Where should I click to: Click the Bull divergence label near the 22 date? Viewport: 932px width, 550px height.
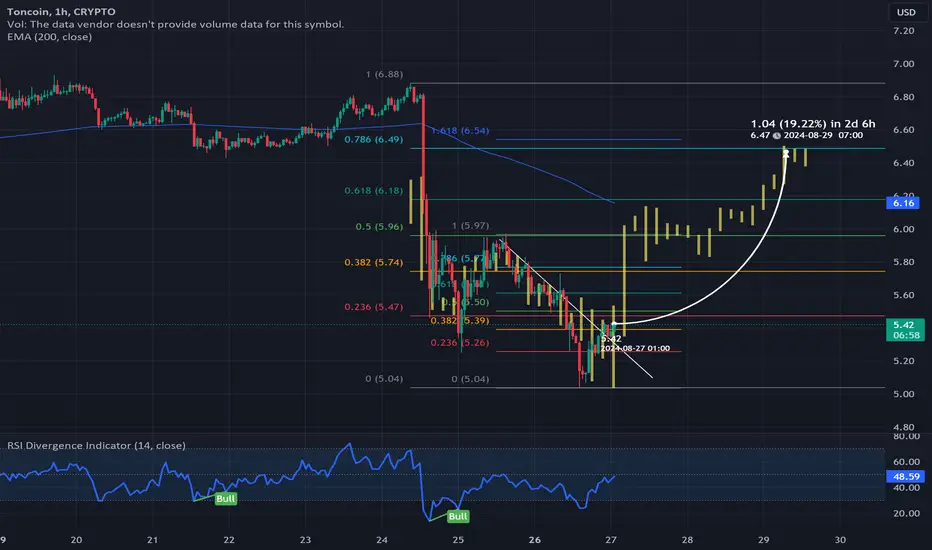(x=225, y=498)
